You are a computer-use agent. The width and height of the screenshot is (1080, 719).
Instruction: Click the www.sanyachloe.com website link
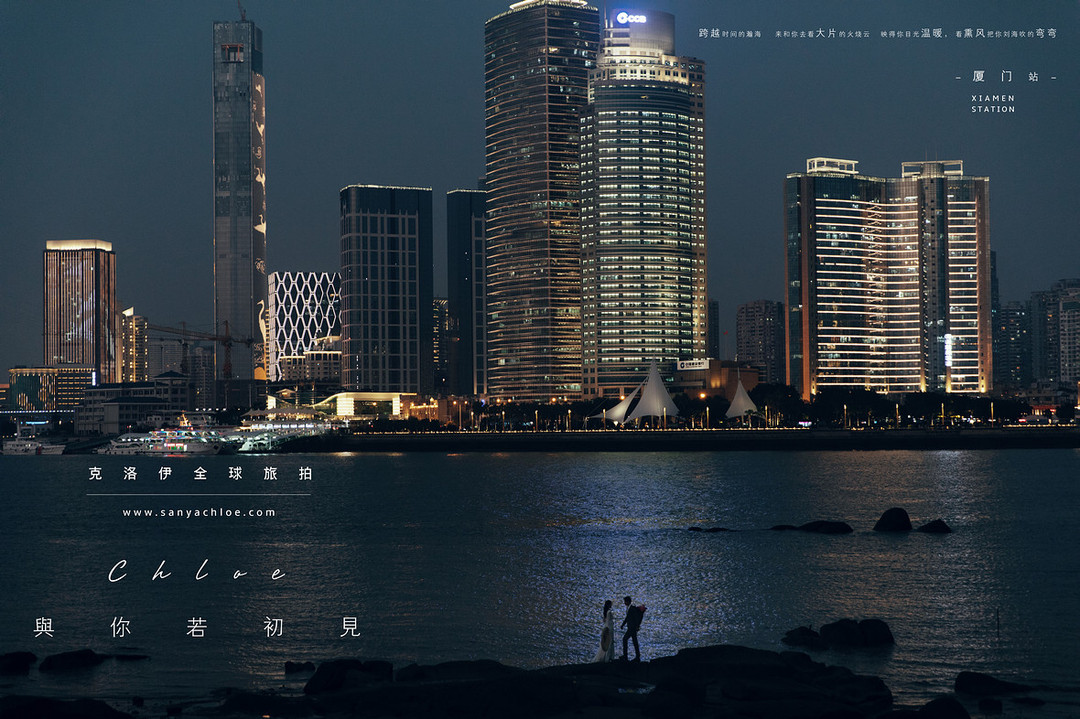pyautogui.click(x=199, y=512)
